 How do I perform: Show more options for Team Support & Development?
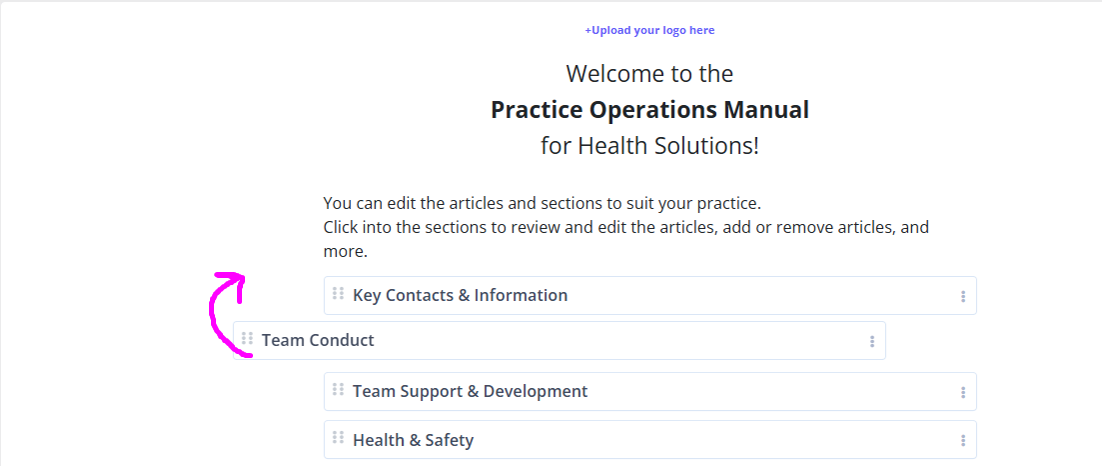(963, 393)
